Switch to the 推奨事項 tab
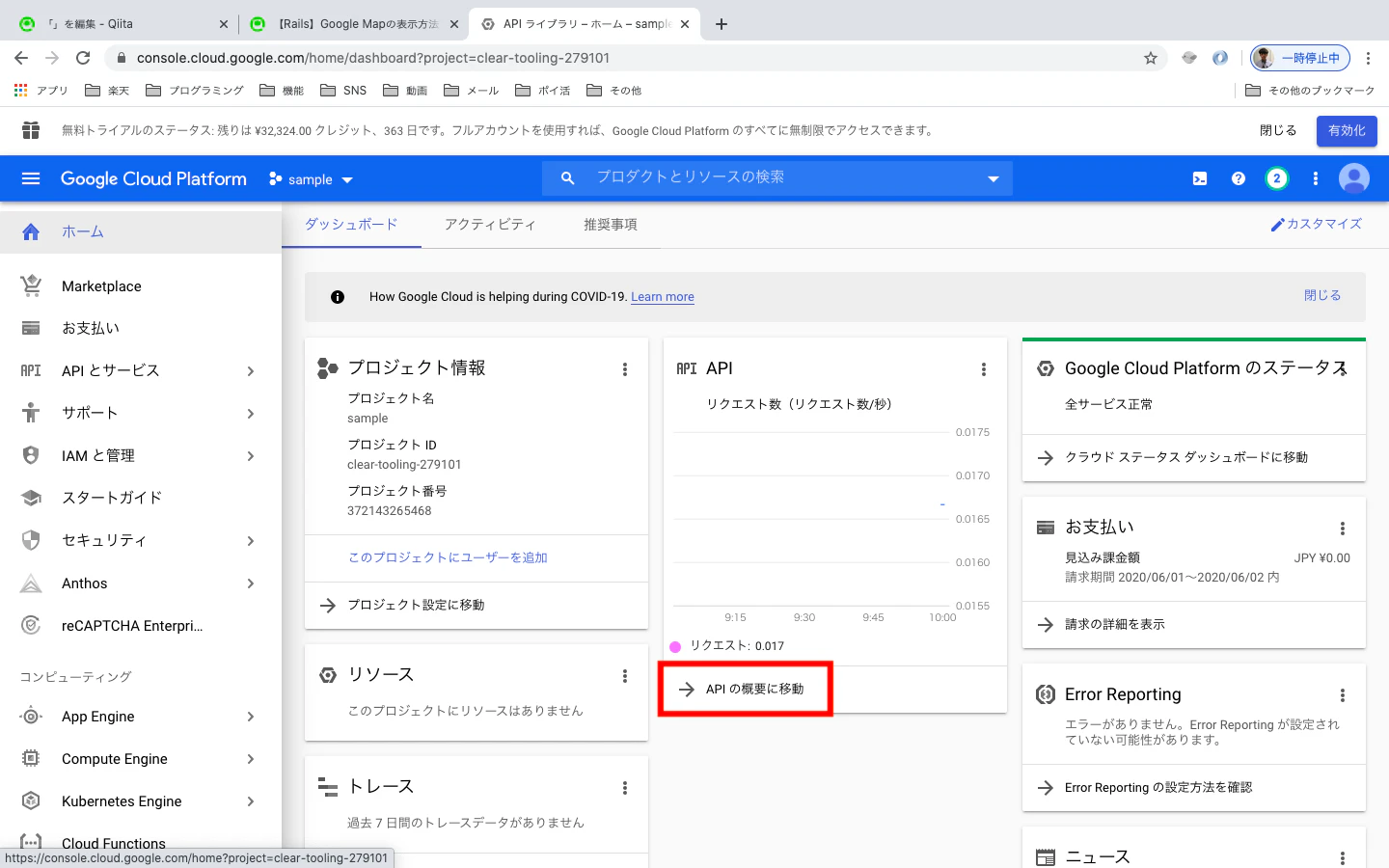Viewport: 1389px width, 868px height. [x=611, y=225]
